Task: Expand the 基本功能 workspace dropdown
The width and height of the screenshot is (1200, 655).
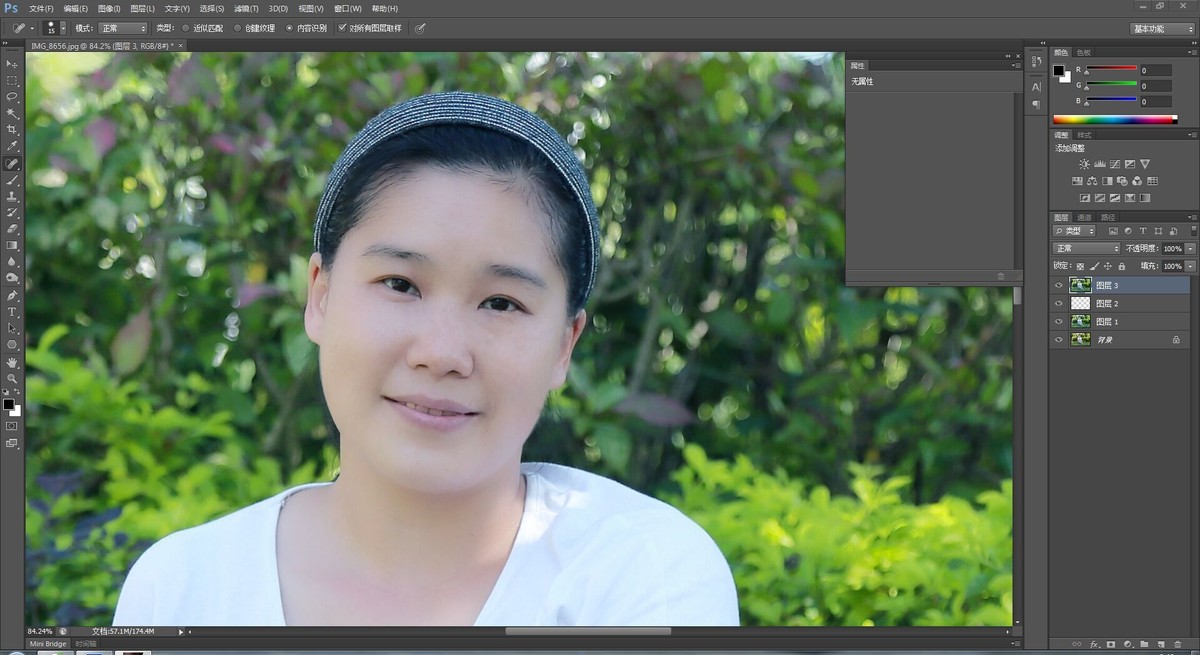Action: pyautogui.click(x=1162, y=29)
